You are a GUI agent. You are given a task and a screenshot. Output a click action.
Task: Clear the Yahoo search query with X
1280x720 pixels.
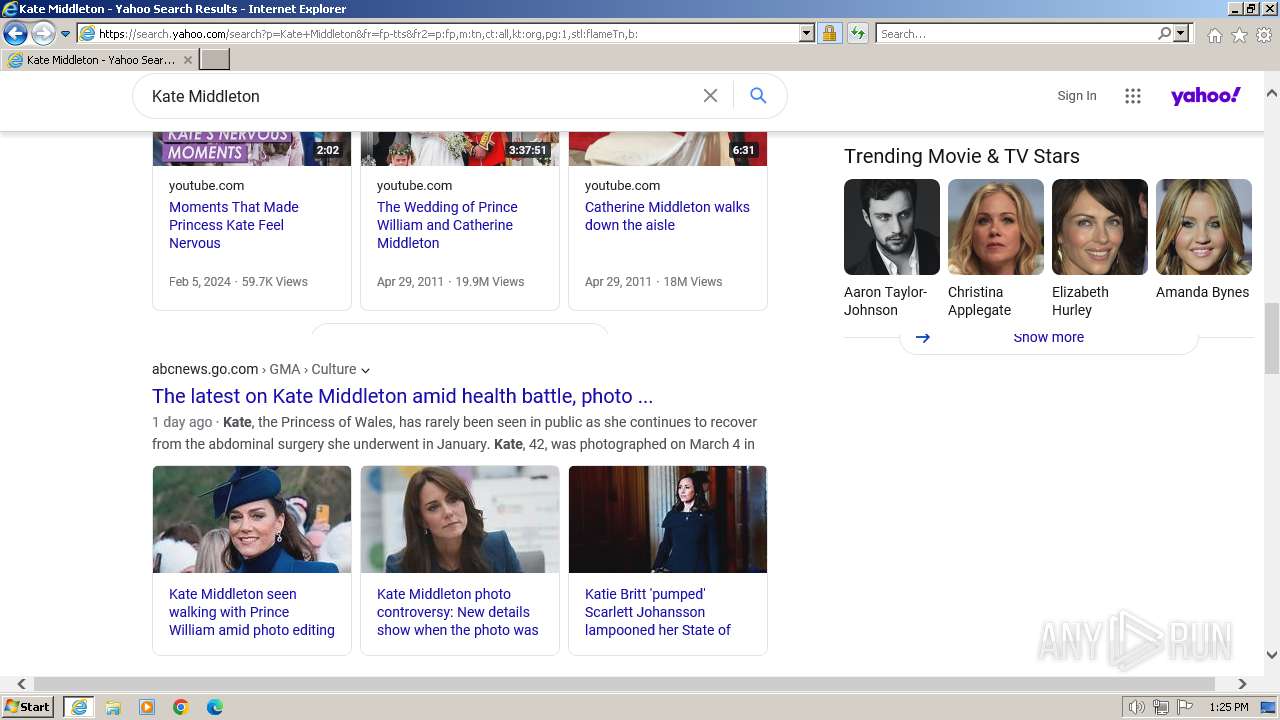(x=710, y=96)
